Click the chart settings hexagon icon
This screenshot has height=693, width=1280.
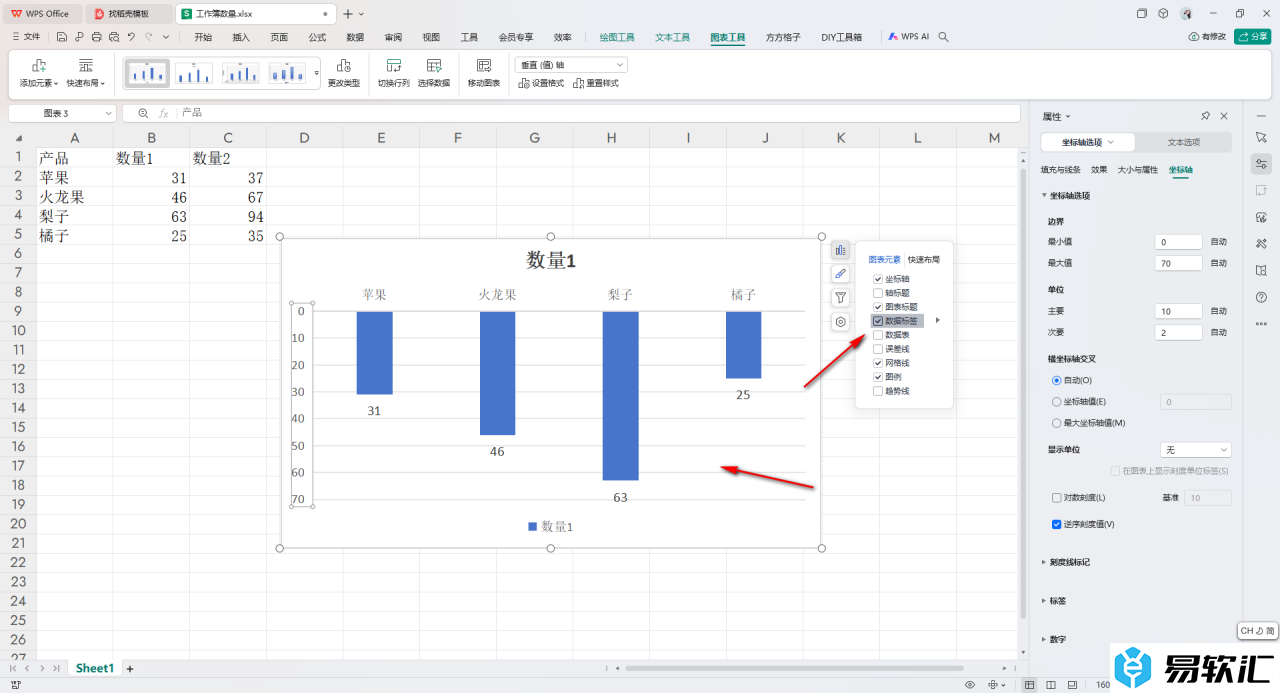[841, 322]
